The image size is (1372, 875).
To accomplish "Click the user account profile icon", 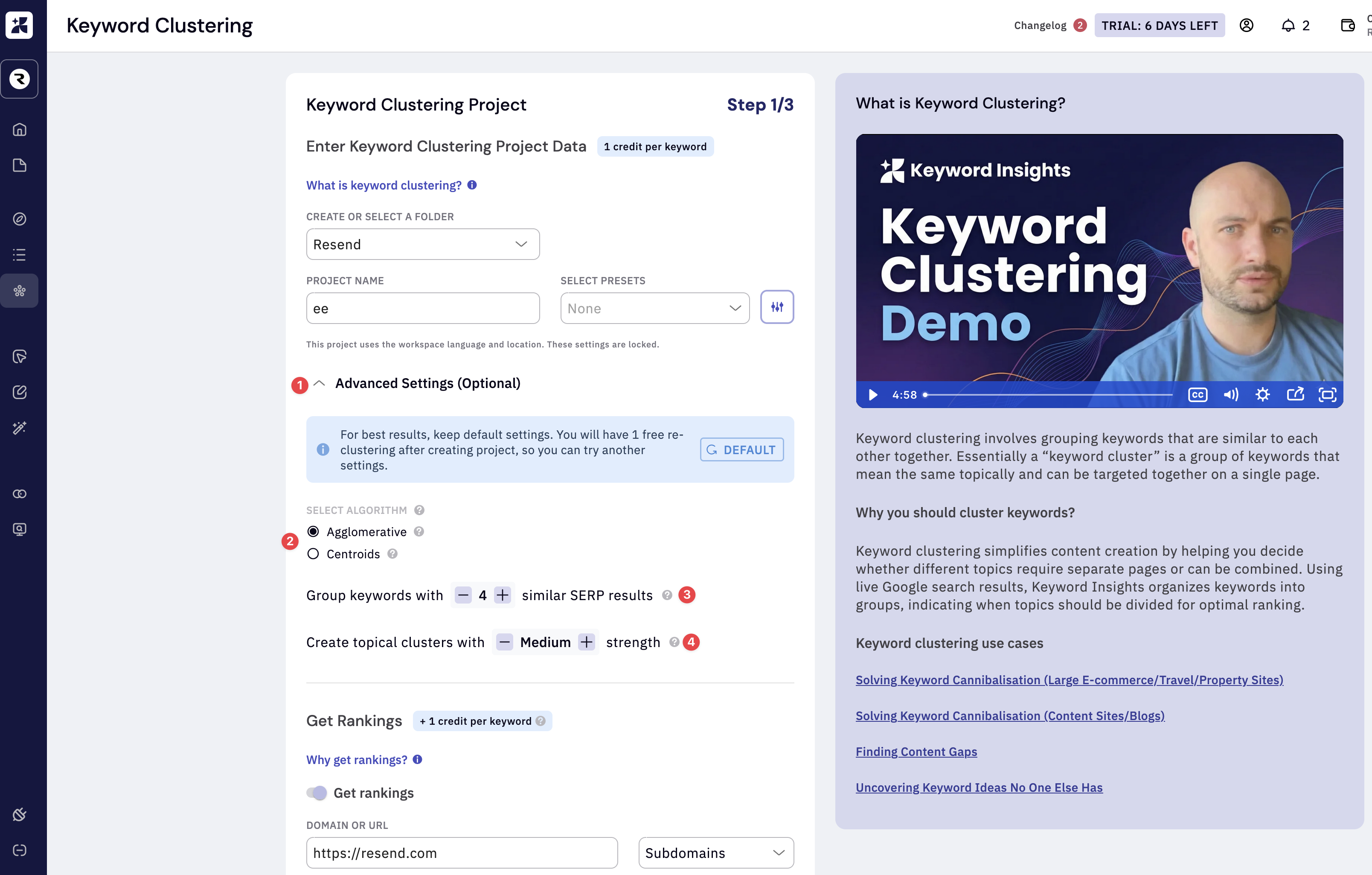I will click(1246, 26).
